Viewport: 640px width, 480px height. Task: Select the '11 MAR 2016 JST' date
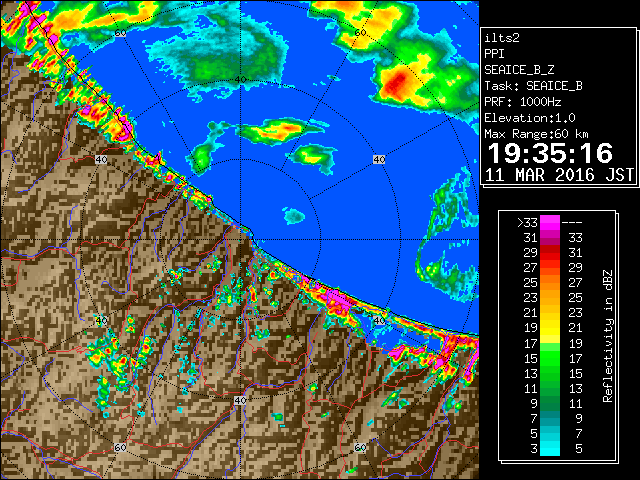point(559,175)
